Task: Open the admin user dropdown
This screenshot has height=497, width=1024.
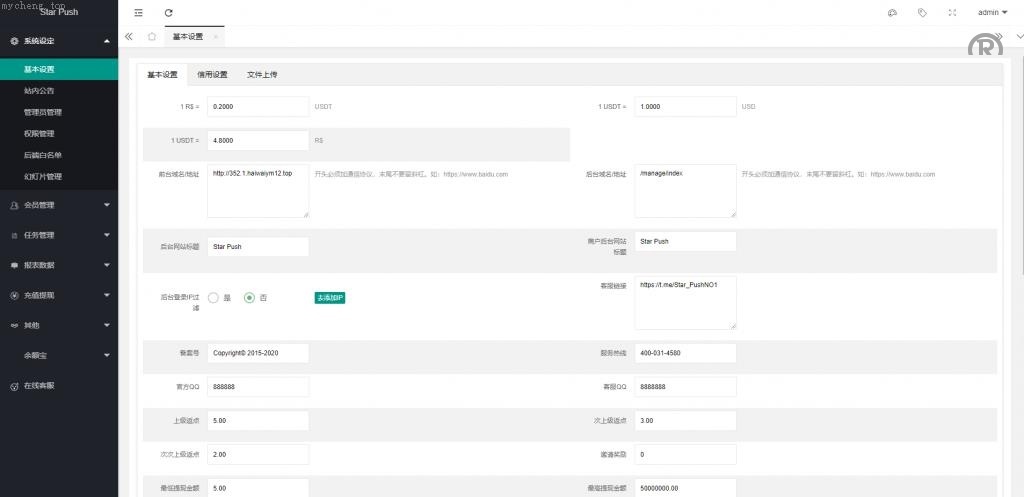Action: pyautogui.click(x=992, y=13)
